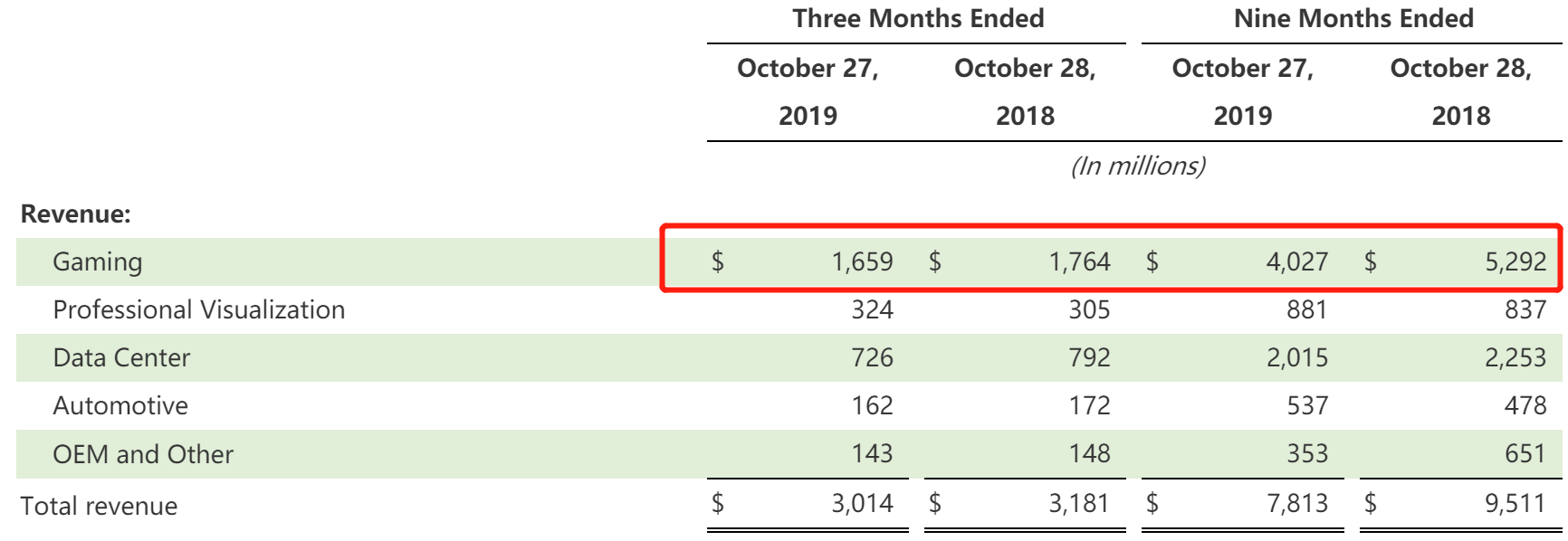Click the (In millions) unit note
Screen dimensions: 1568x541
pos(1137,166)
